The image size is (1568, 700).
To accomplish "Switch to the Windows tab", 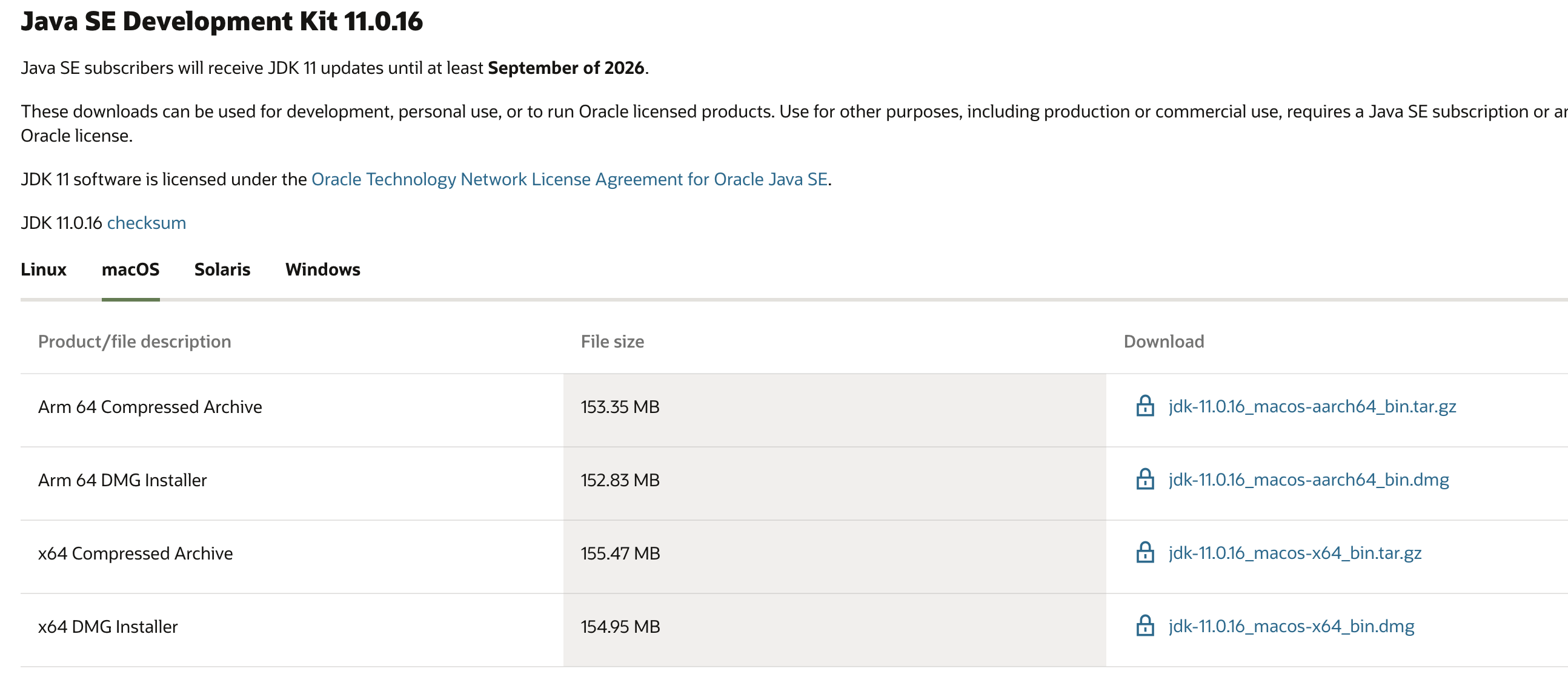I will pyautogui.click(x=322, y=269).
